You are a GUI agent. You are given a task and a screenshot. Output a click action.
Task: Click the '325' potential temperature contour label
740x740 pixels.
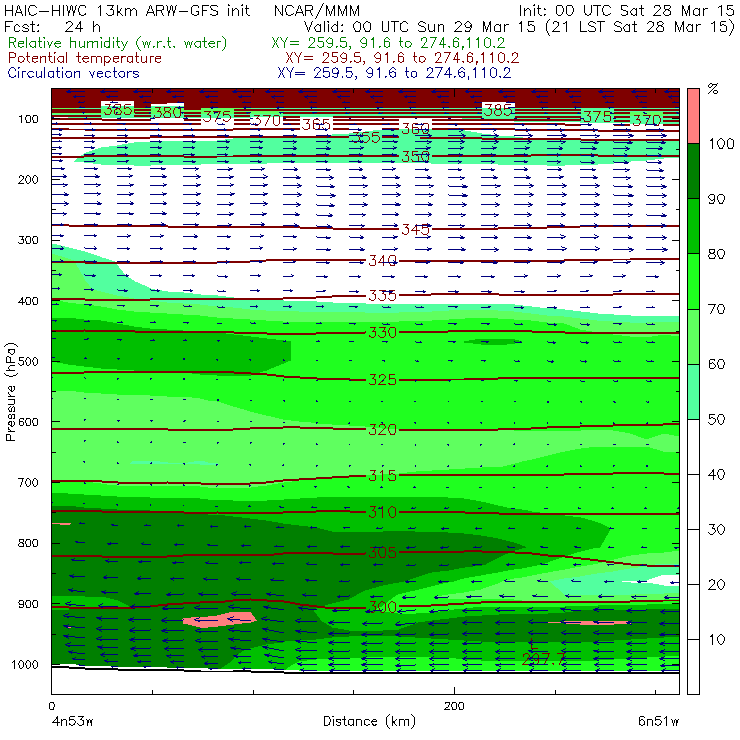tap(382, 380)
